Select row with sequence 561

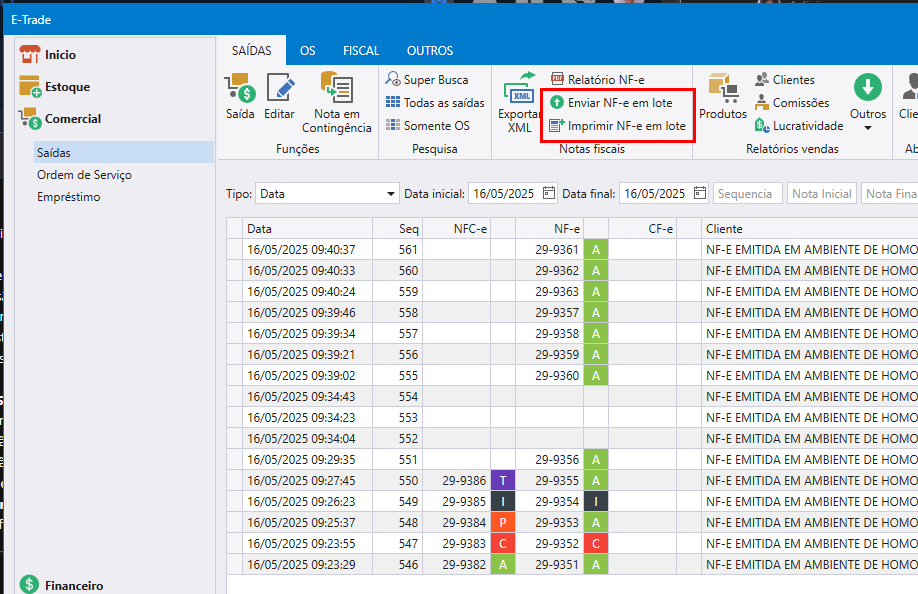pos(572,249)
